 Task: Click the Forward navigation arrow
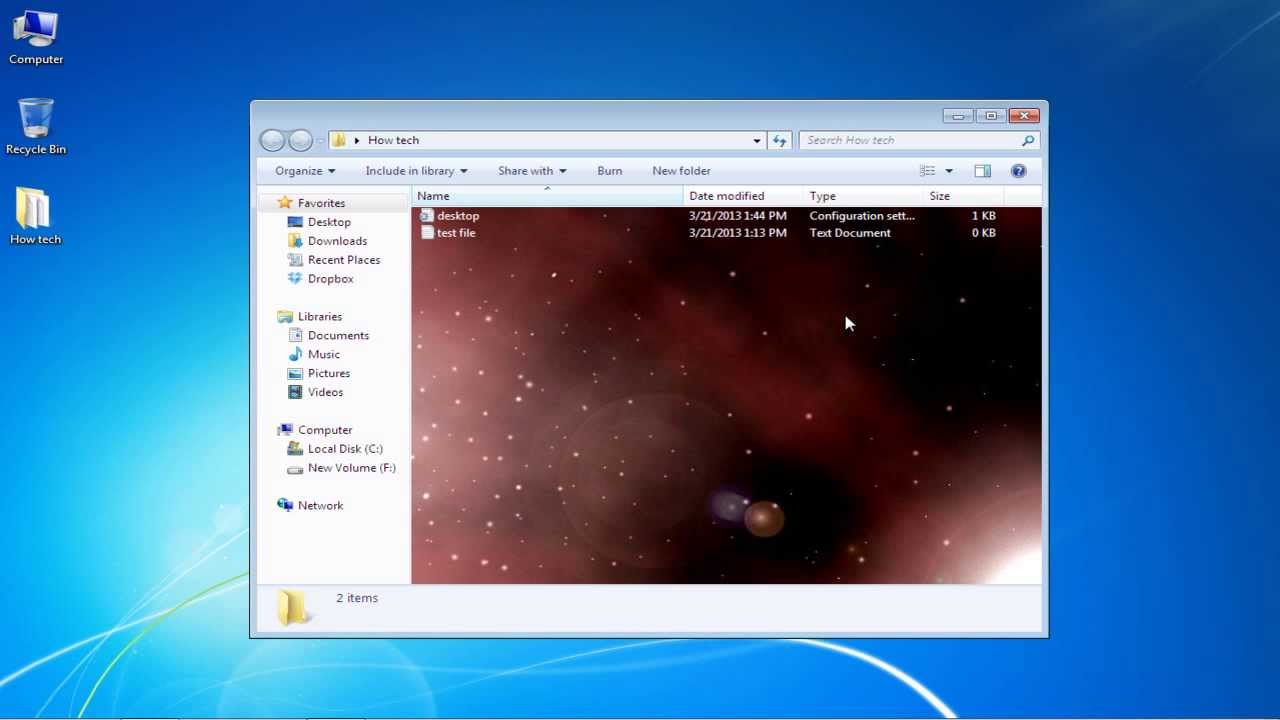tap(300, 141)
